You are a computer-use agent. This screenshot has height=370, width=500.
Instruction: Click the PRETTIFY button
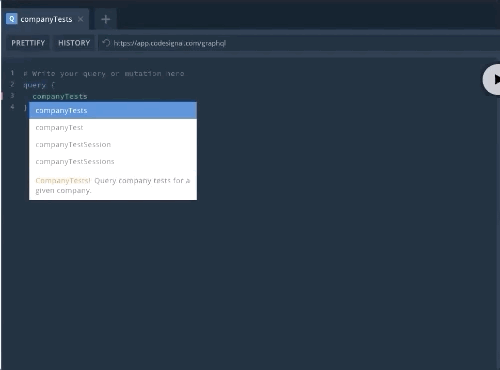28,43
